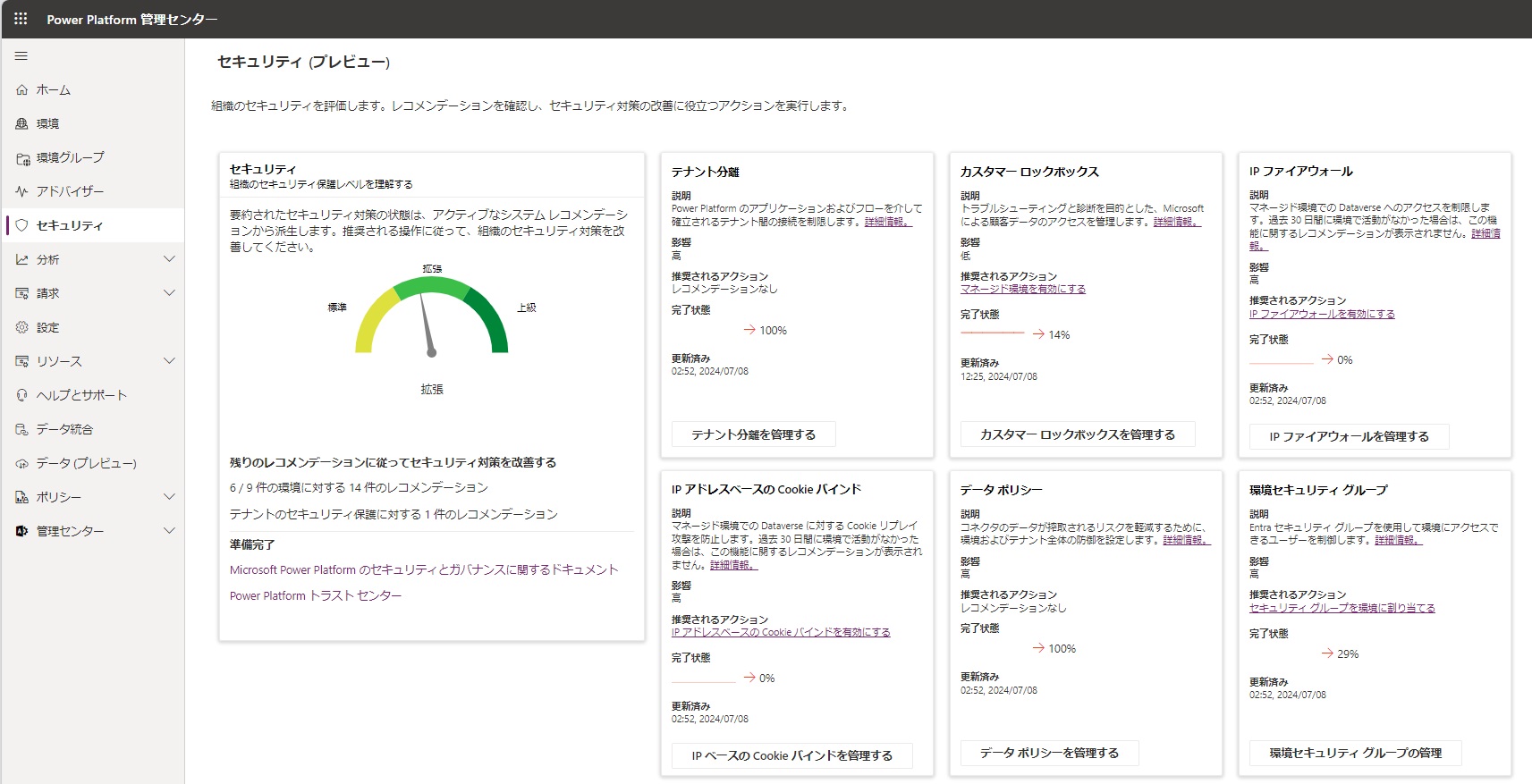This screenshot has width=1532, height=784.
Task: Open データ (プレビュー) navigation item
Action: (x=93, y=463)
